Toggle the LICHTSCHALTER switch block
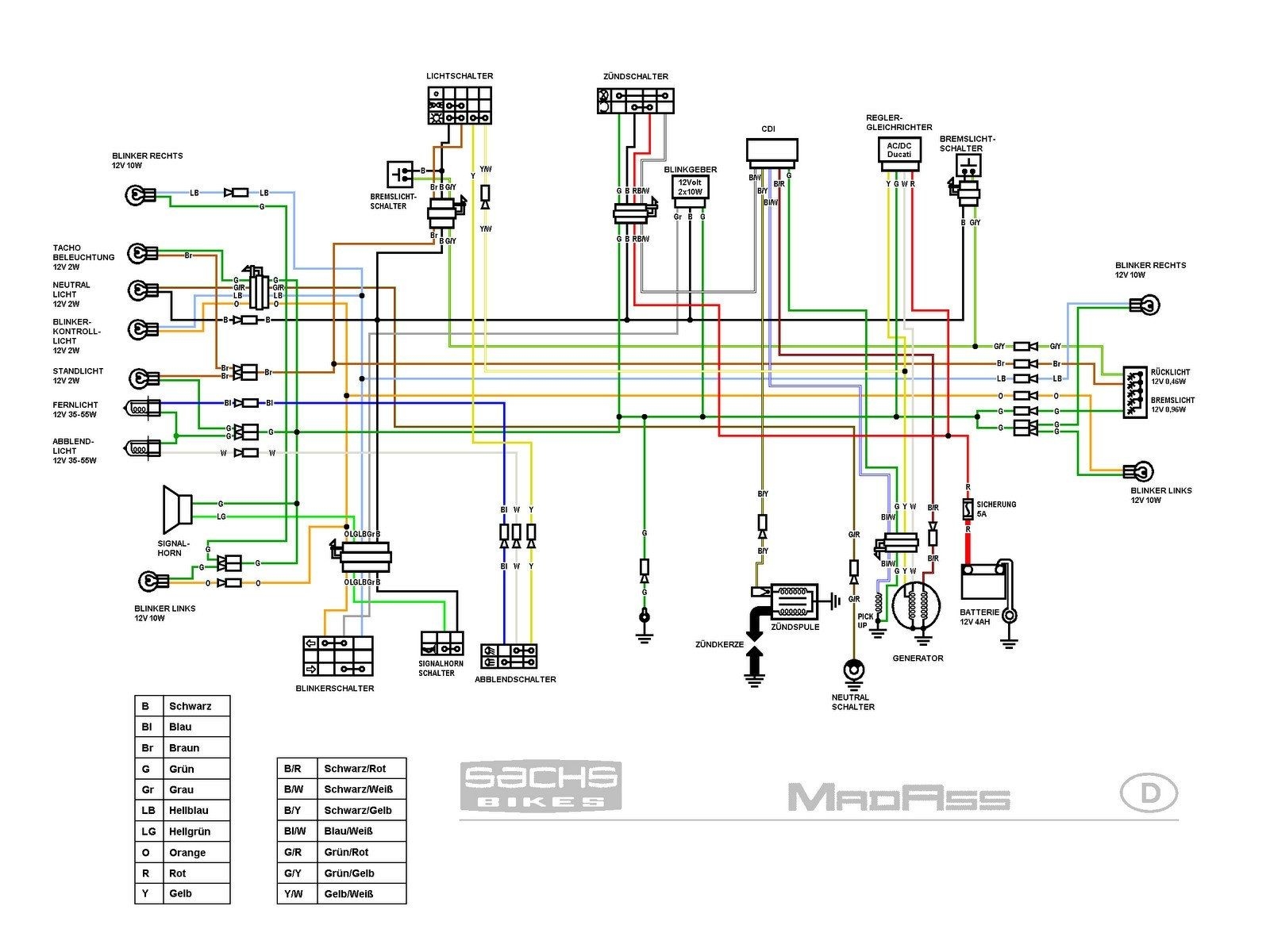Viewport: 1270px width, 952px height. point(458,107)
